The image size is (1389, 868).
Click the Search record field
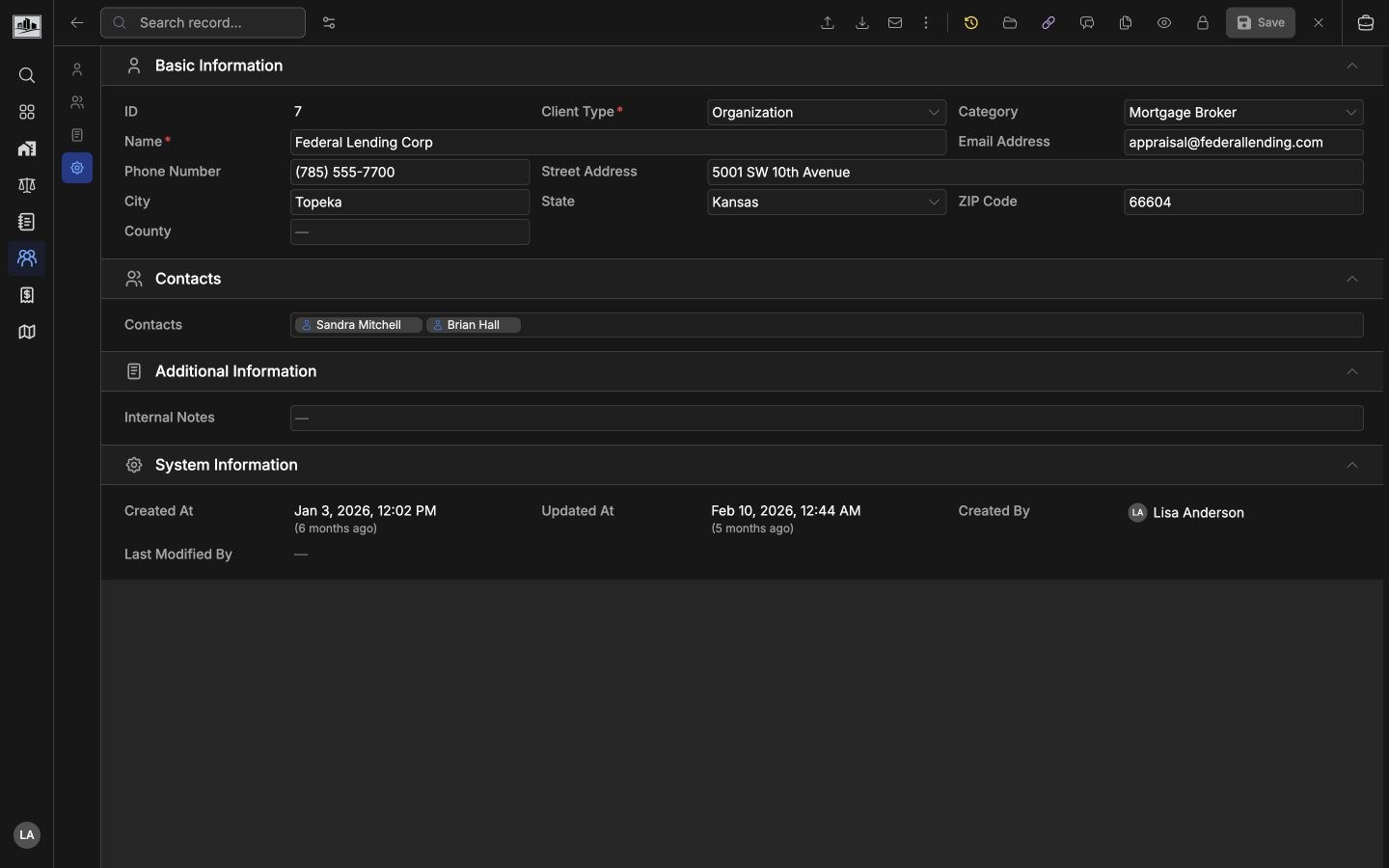[204, 23]
